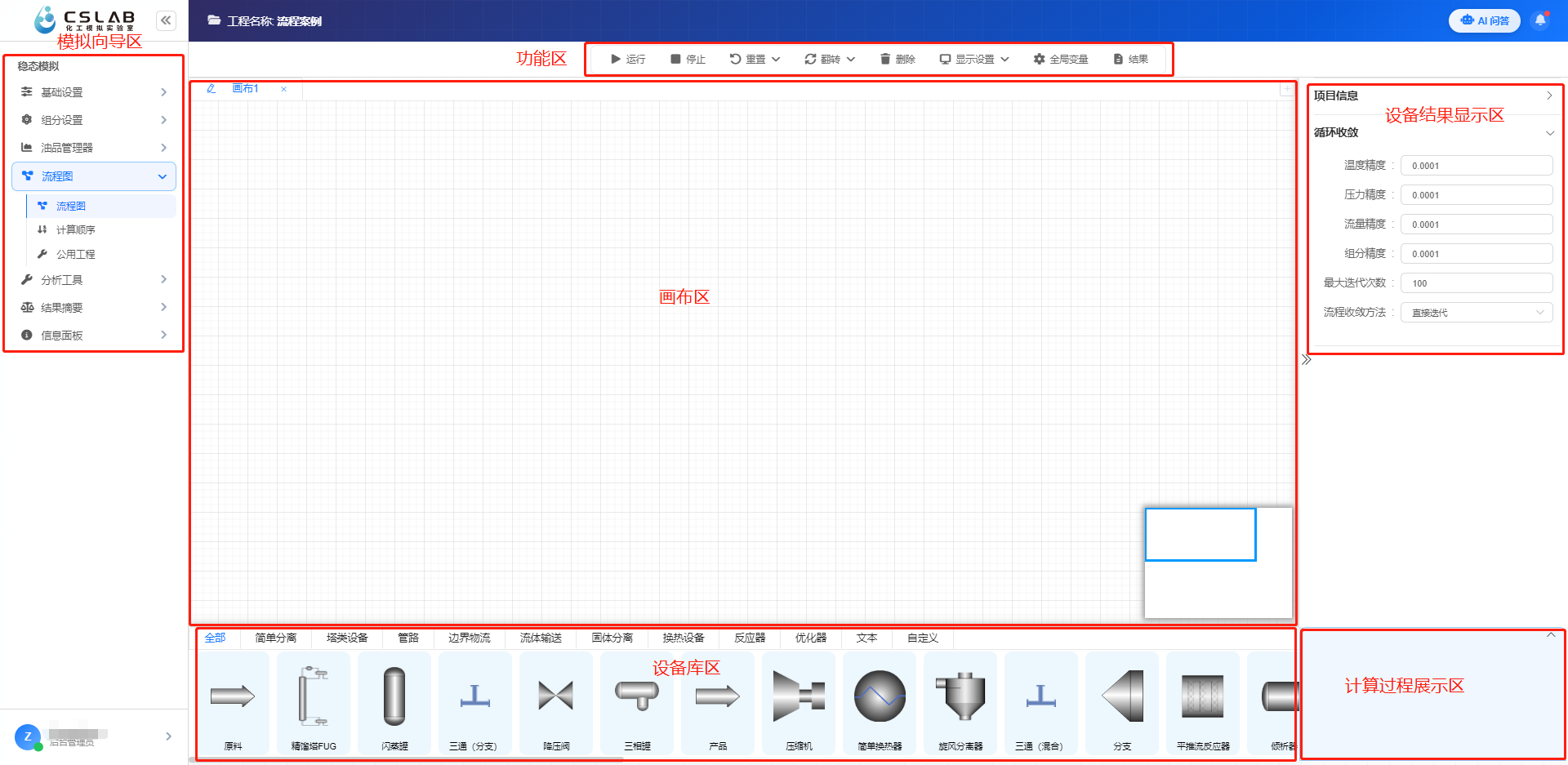This screenshot has height=765, width=1568.
Task: Open the user account menu at bottom left
Action: (94, 736)
